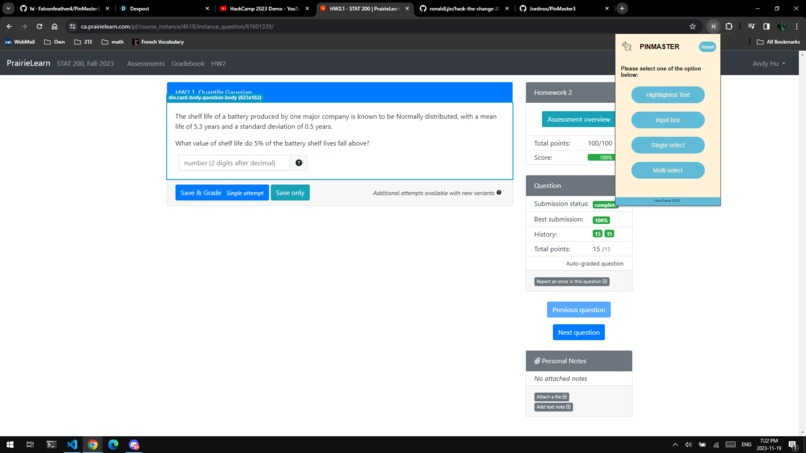Open the Andy Hu user dropdown
The image size is (806, 453).
point(768,63)
